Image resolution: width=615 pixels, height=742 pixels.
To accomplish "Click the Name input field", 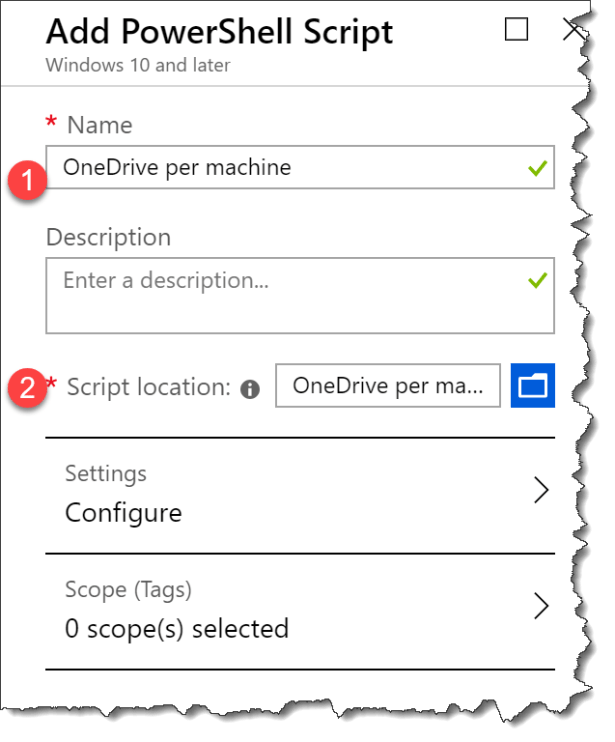I will tap(300, 167).
